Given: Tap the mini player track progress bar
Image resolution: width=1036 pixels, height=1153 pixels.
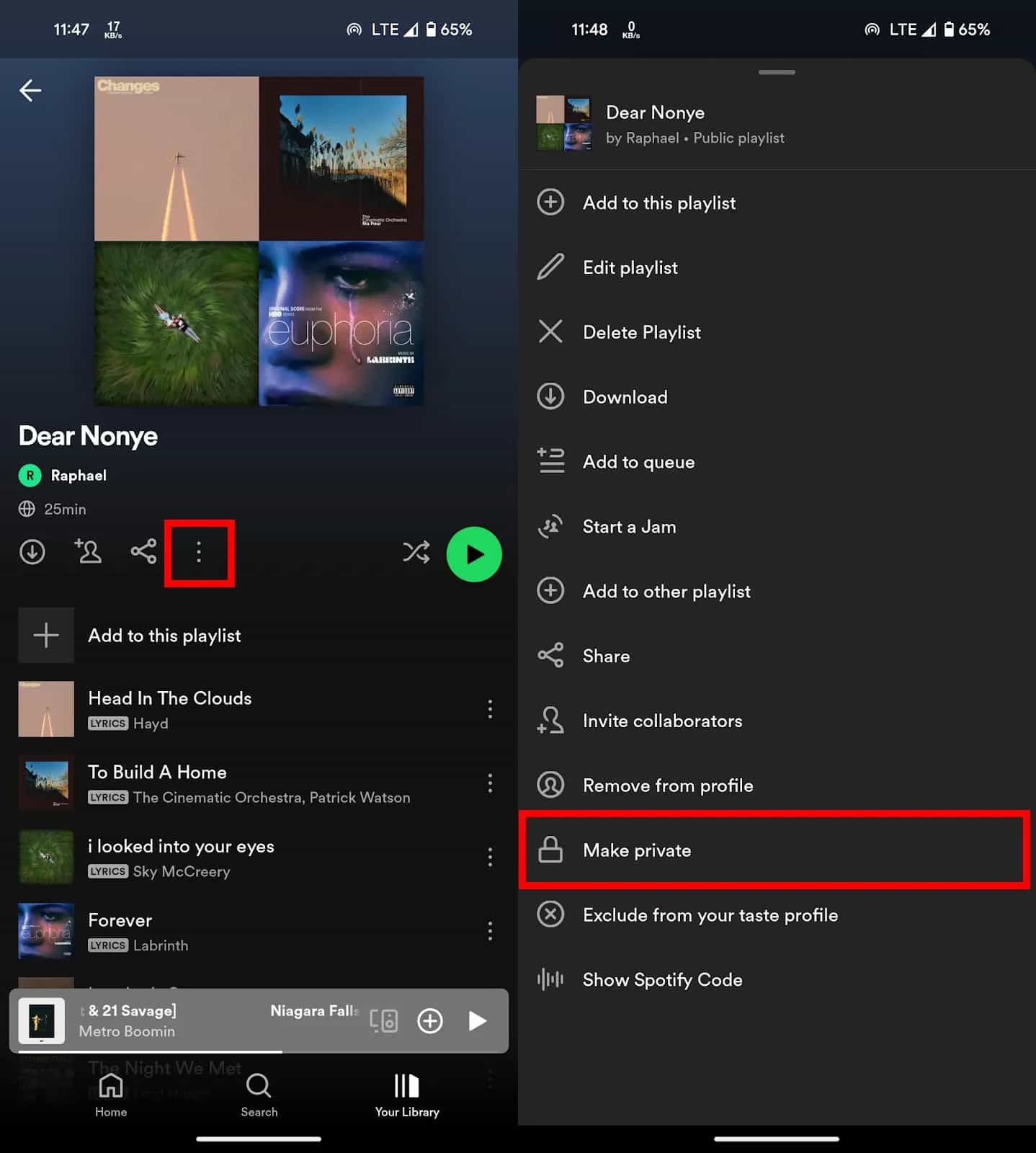Looking at the screenshot, I should point(259,1051).
